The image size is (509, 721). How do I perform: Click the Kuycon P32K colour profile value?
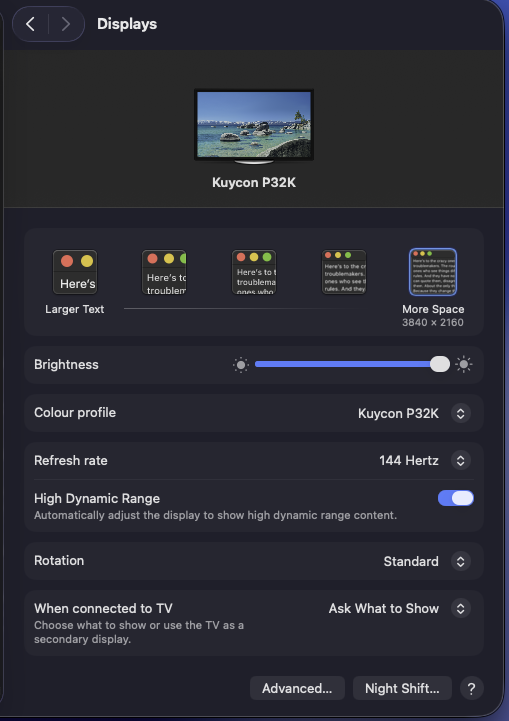click(x=398, y=413)
